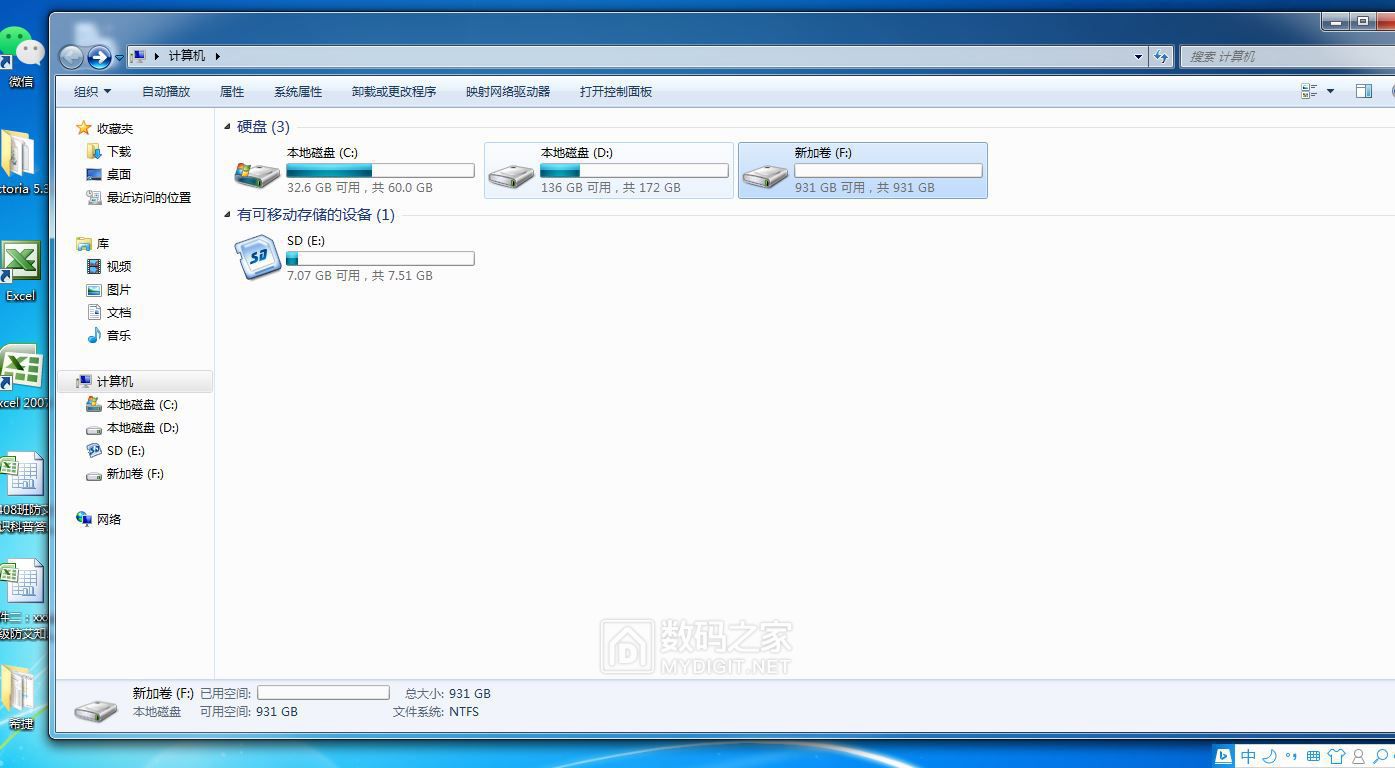The width and height of the screenshot is (1395, 768).
Task: Select 收藏夹 star in navigation pane
Action: coord(84,128)
